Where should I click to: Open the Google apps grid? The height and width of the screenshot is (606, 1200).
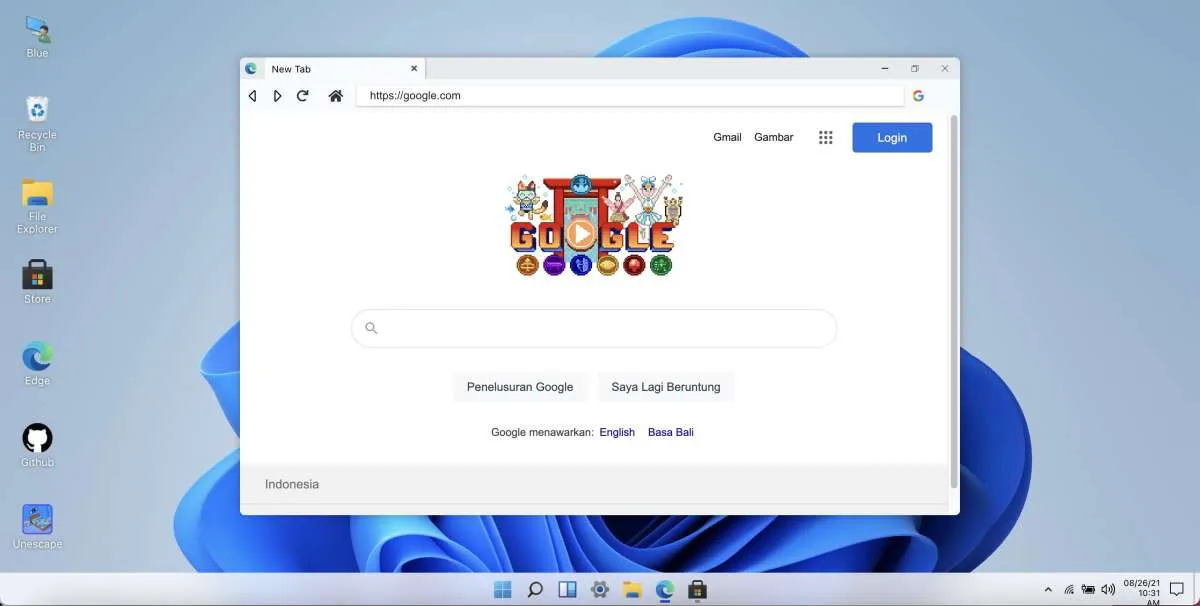click(x=825, y=137)
